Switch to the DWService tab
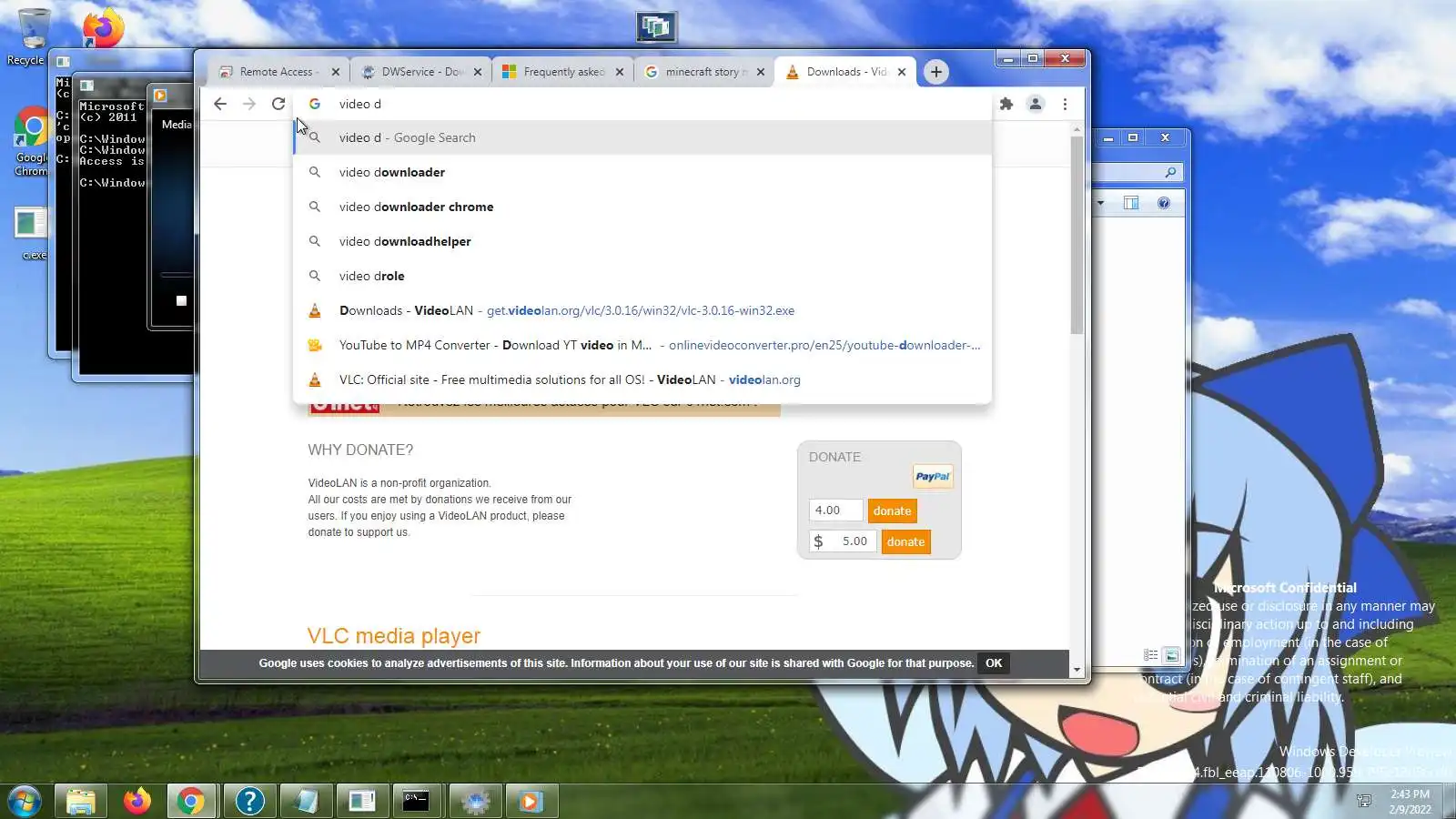The height and width of the screenshot is (819, 1456). (421, 72)
